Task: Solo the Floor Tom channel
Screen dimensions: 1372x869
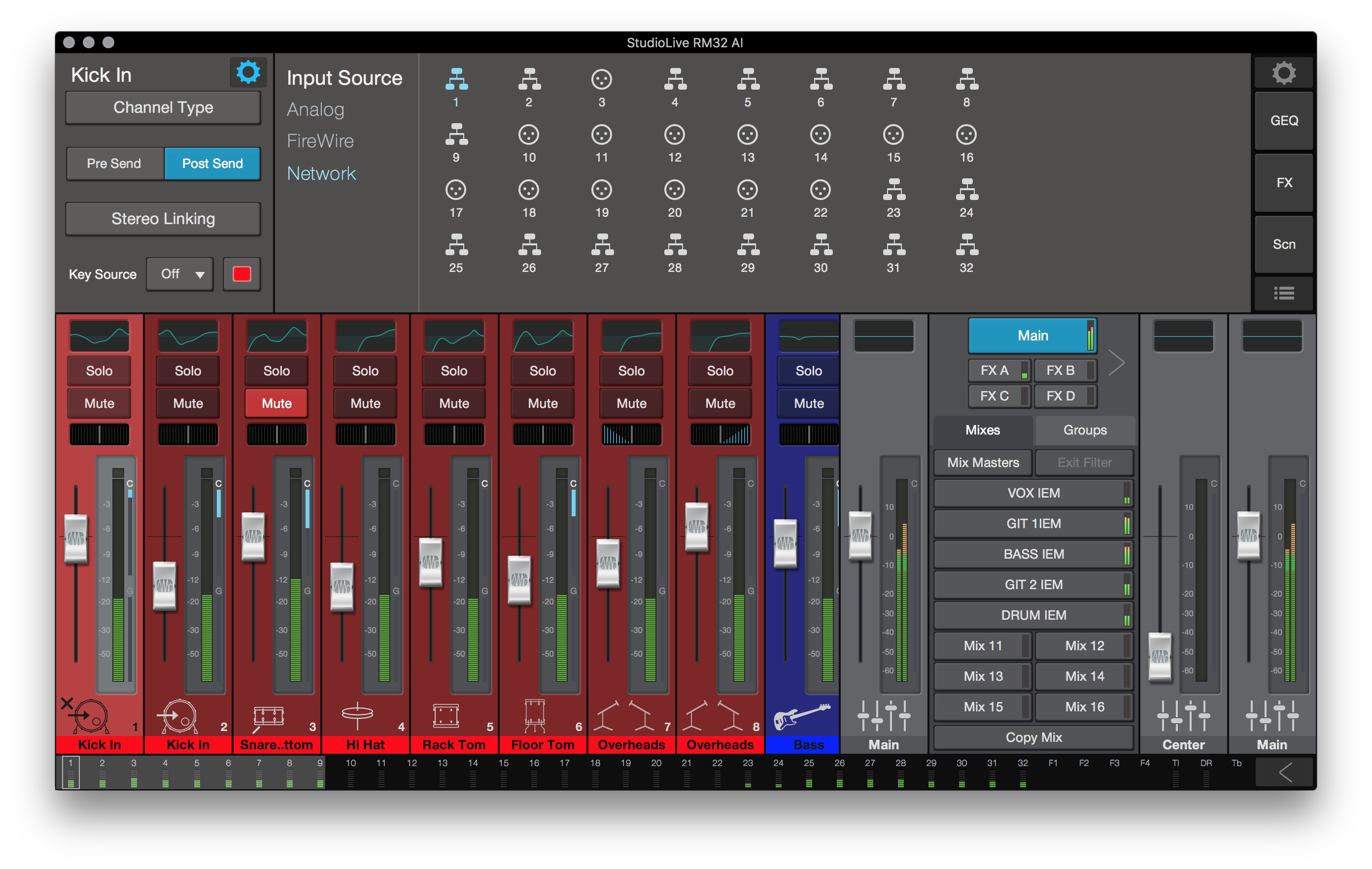Action: 543,371
